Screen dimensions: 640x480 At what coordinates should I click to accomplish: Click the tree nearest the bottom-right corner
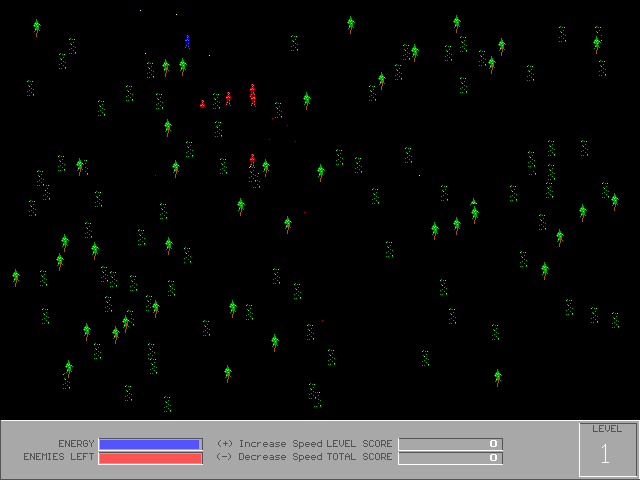tap(497, 377)
